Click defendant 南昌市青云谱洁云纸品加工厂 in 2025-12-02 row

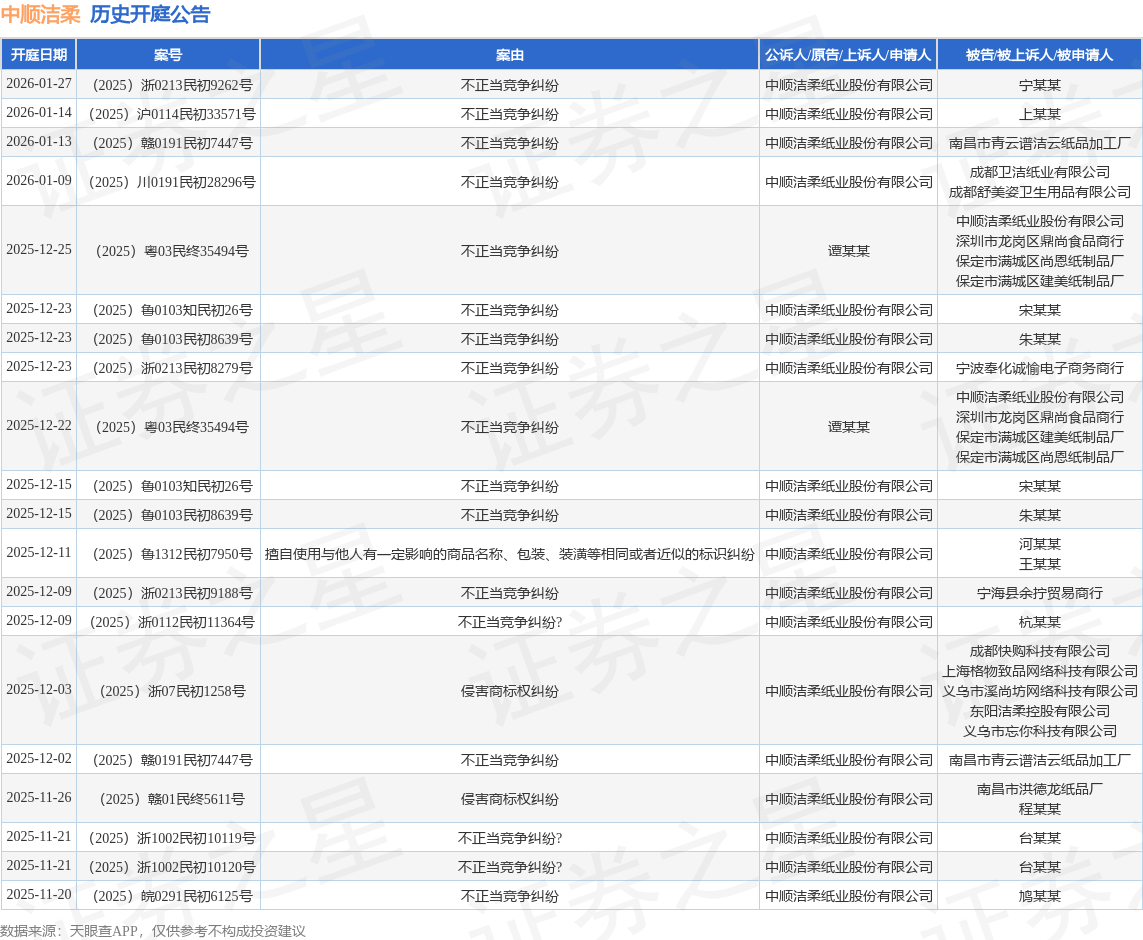(x=1039, y=761)
